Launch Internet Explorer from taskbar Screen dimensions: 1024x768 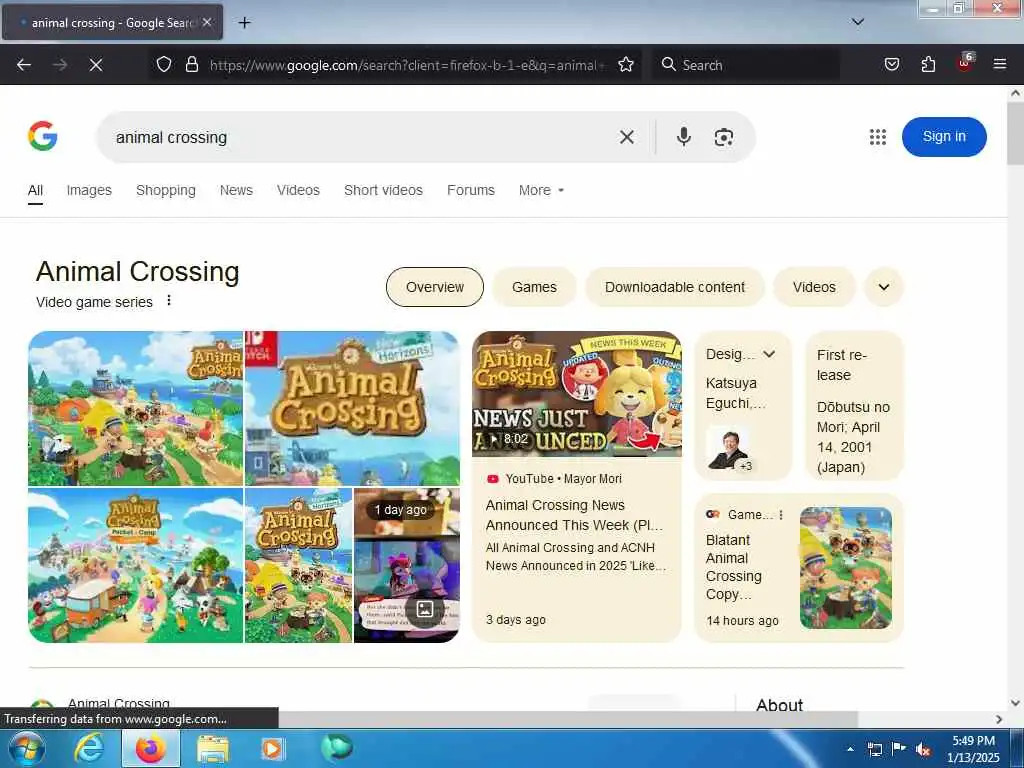tap(88, 749)
